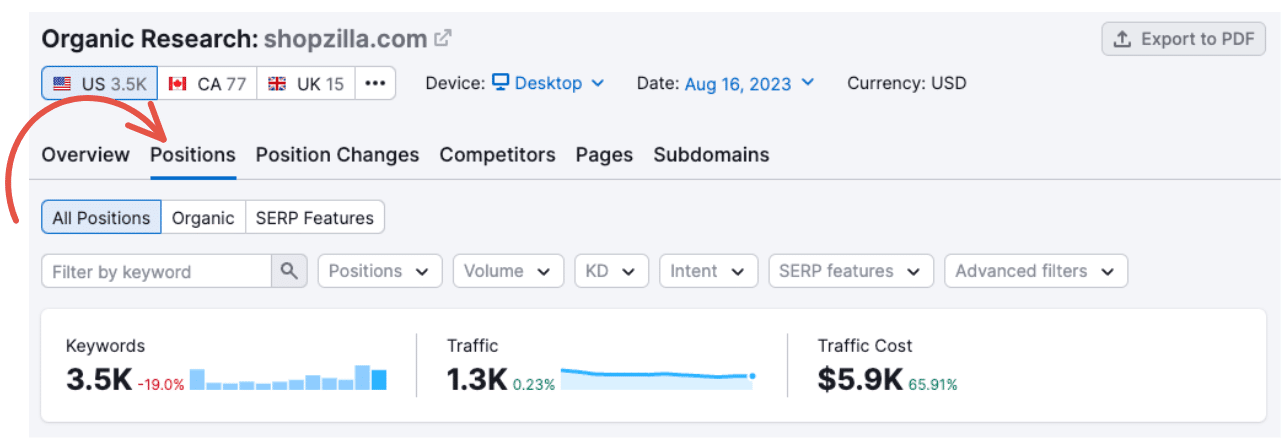Expand the KD filter dropdown
Image resolution: width=1288 pixels, height=447 pixels.
pos(611,271)
